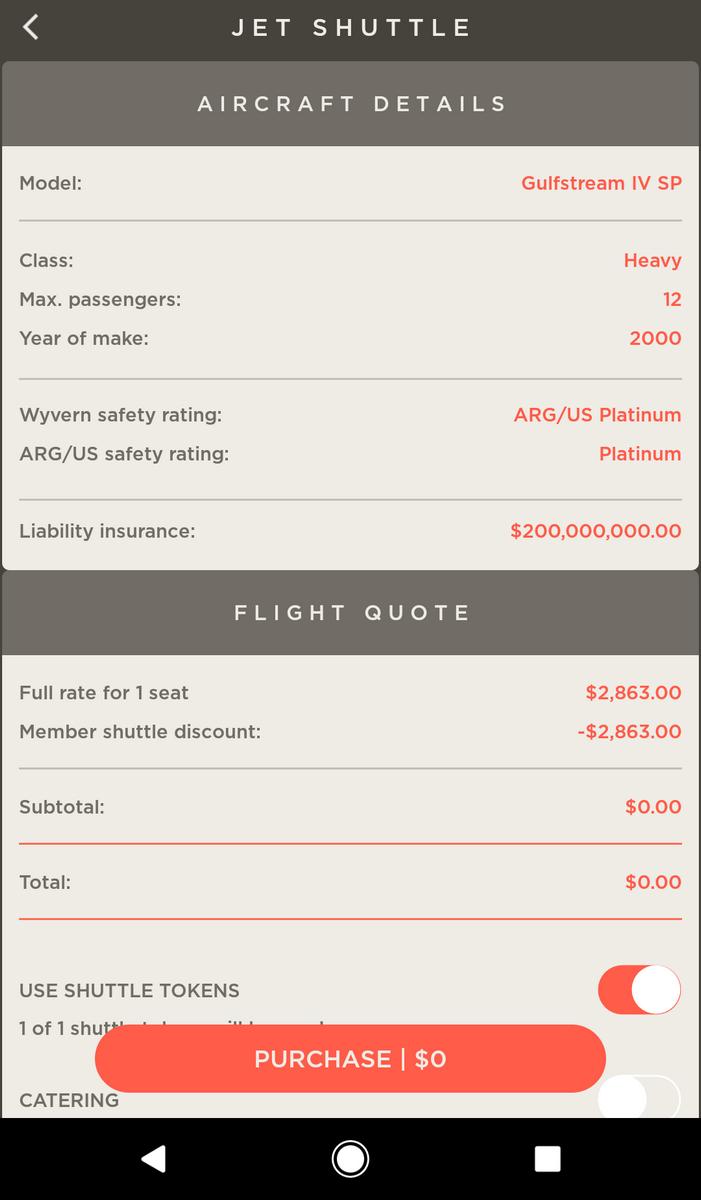Tap the Max. passengers value of 12
This screenshot has height=1200, width=701.
(672, 299)
